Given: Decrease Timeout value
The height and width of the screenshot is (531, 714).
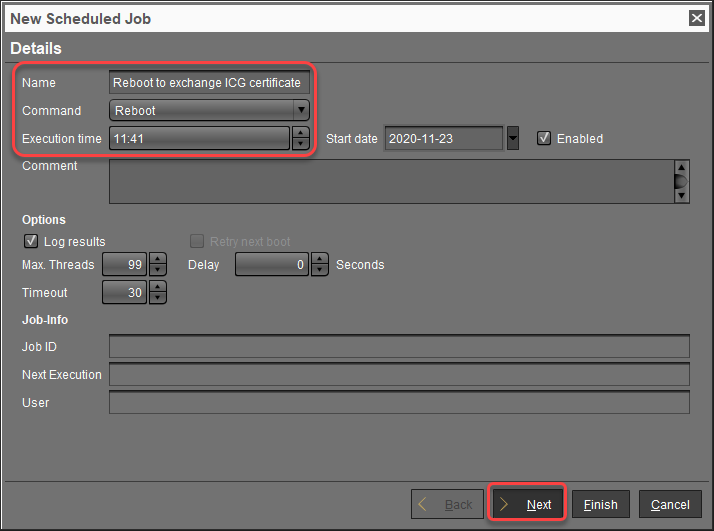Looking at the screenshot, I should coord(157,298).
